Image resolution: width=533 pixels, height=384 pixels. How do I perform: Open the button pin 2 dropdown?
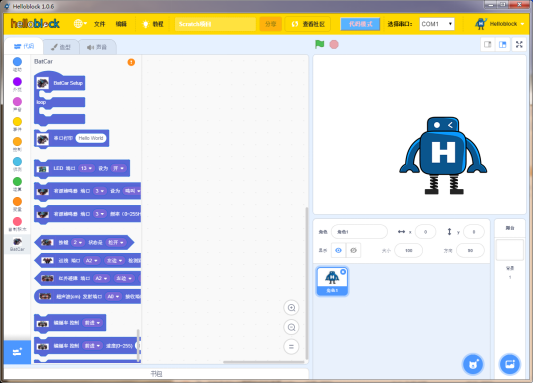(78, 242)
